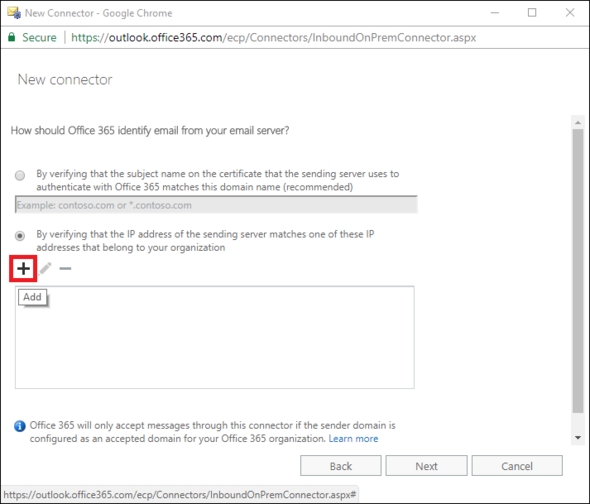590x504 pixels.
Task: Click the blue information icon
Action: point(20,426)
